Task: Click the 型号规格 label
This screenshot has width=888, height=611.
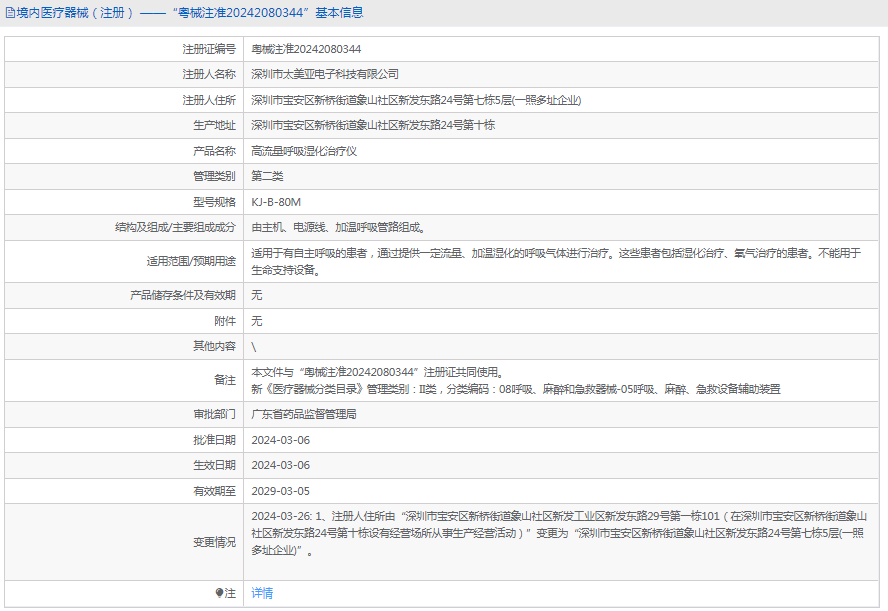Action: click(214, 202)
